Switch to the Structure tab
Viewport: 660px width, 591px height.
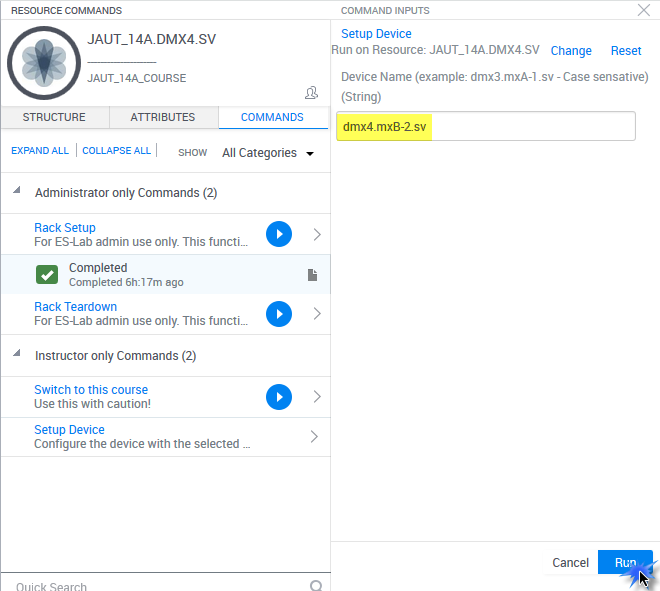[x=54, y=117]
